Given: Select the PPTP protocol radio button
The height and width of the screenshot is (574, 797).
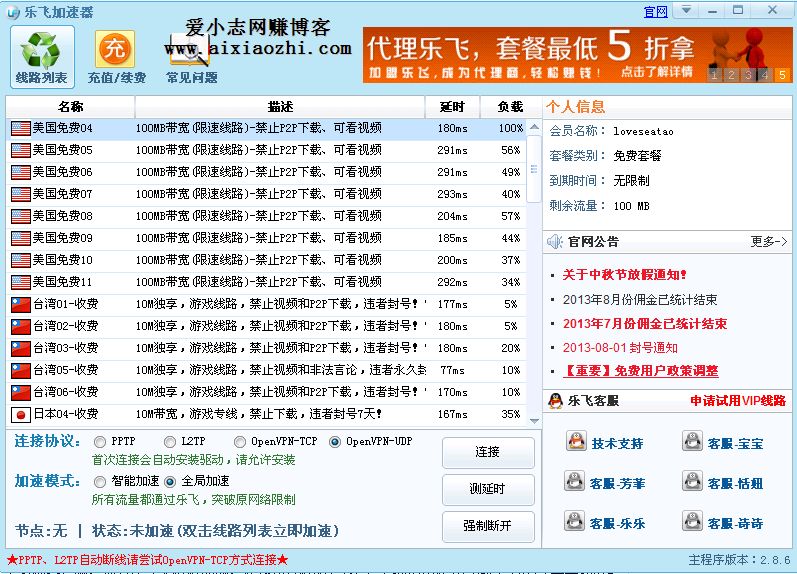Looking at the screenshot, I should coord(100,442).
